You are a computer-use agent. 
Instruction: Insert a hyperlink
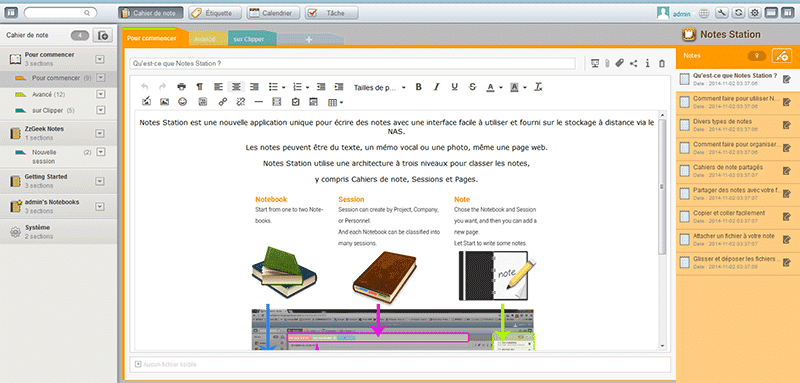pyautogui.click(x=222, y=102)
